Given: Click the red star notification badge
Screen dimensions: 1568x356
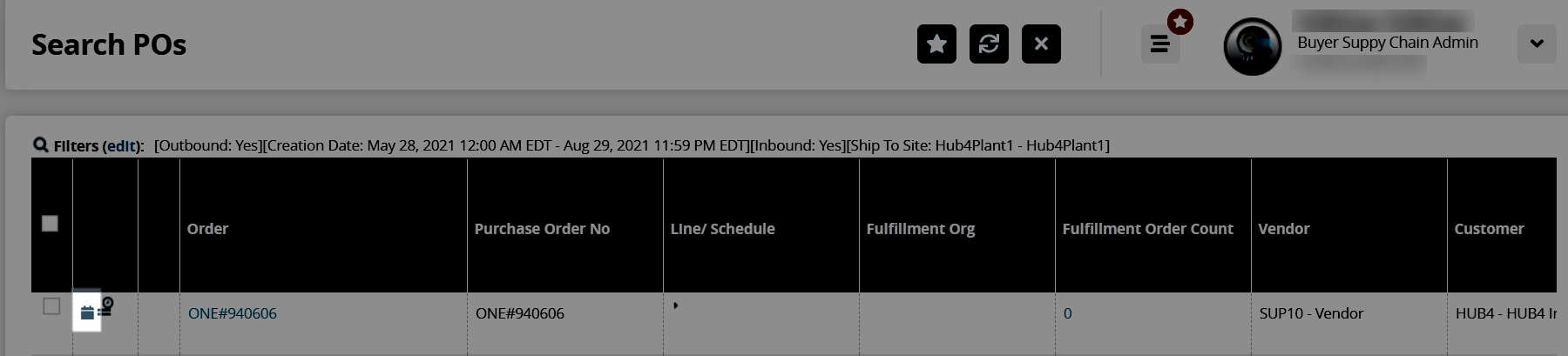Looking at the screenshot, I should tap(1180, 22).
